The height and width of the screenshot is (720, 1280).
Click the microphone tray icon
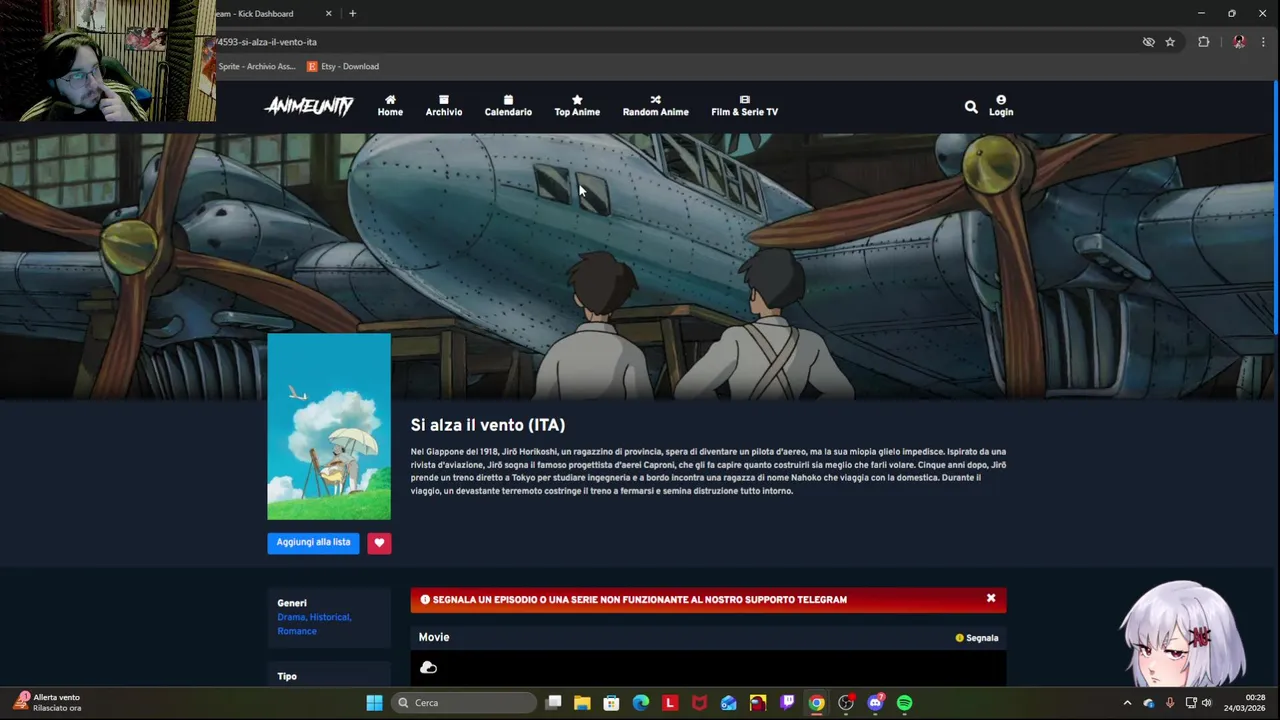pyautogui.click(x=1170, y=703)
